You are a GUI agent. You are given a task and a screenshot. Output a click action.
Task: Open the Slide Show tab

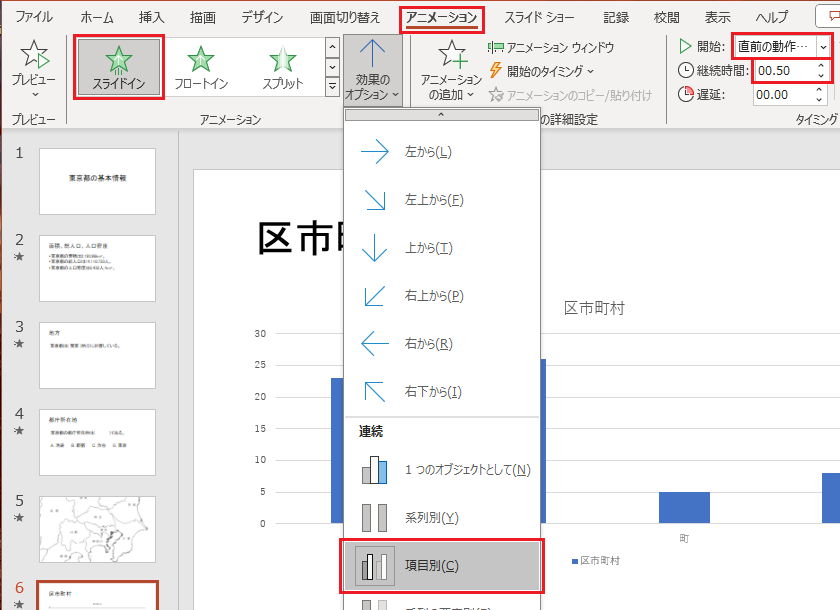coord(540,17)
